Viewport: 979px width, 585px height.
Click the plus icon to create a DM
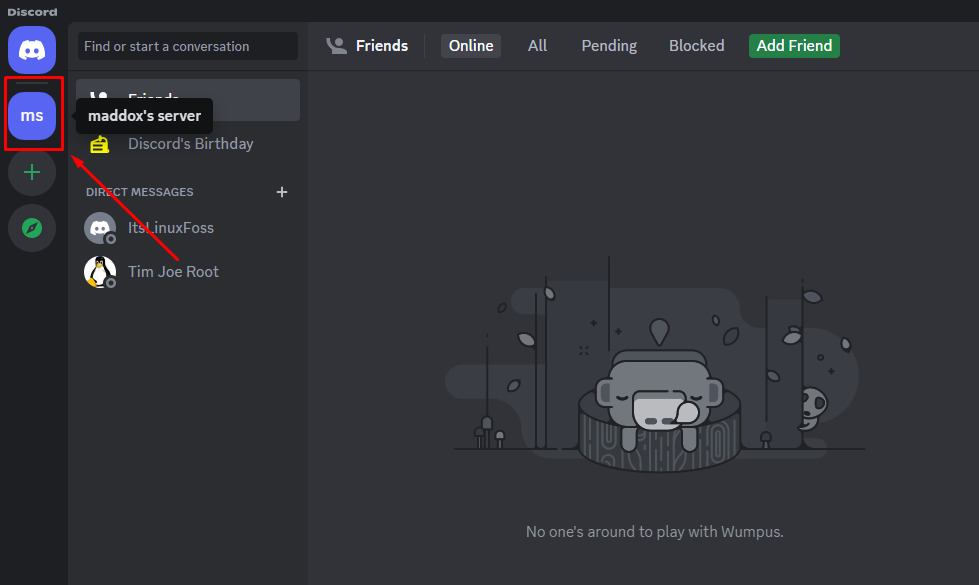click(x=282, y=192)
